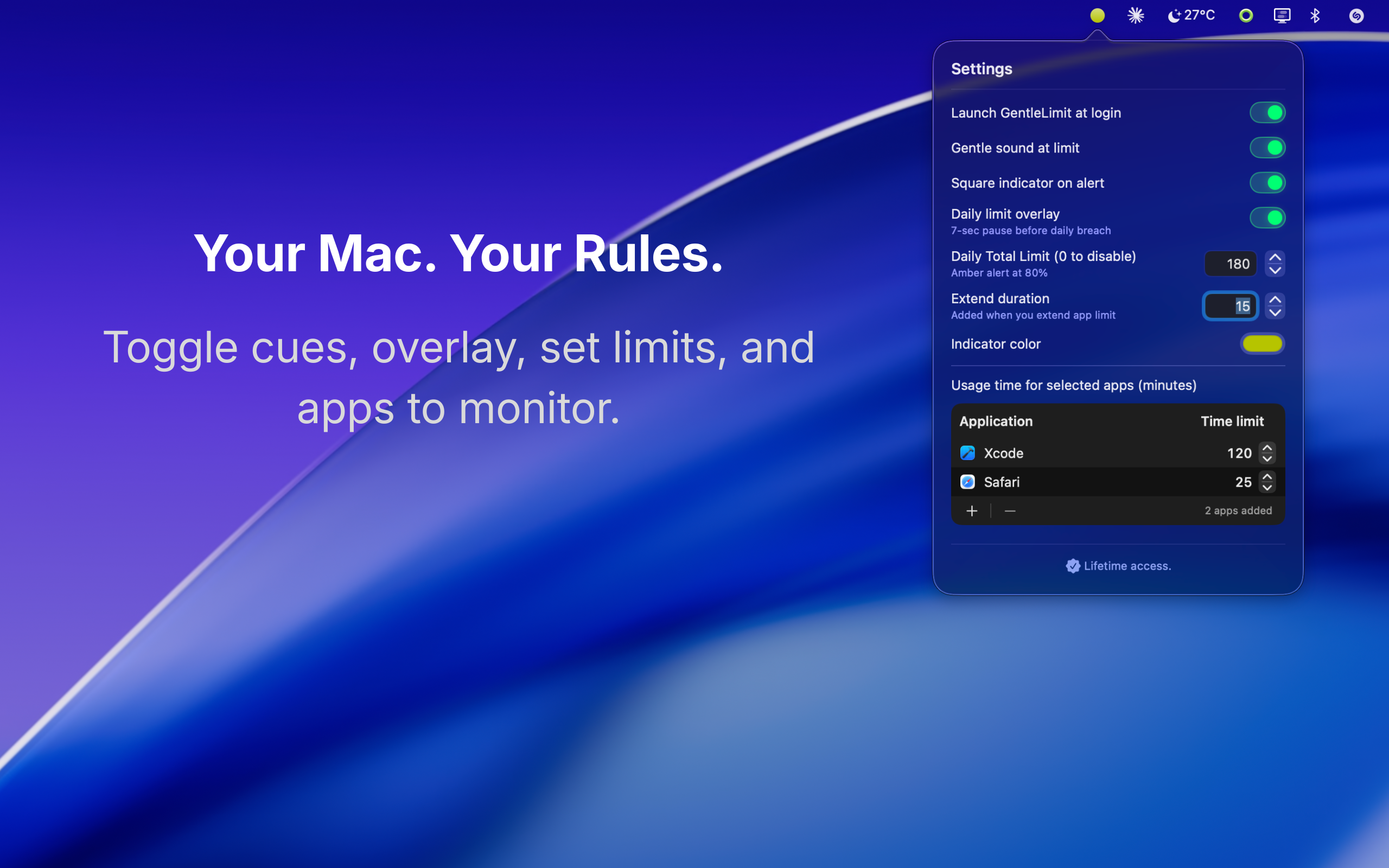The image size is (1389, 868).
Task: Switch off Daily limit overlay
Action: [x=1267, y=218]
